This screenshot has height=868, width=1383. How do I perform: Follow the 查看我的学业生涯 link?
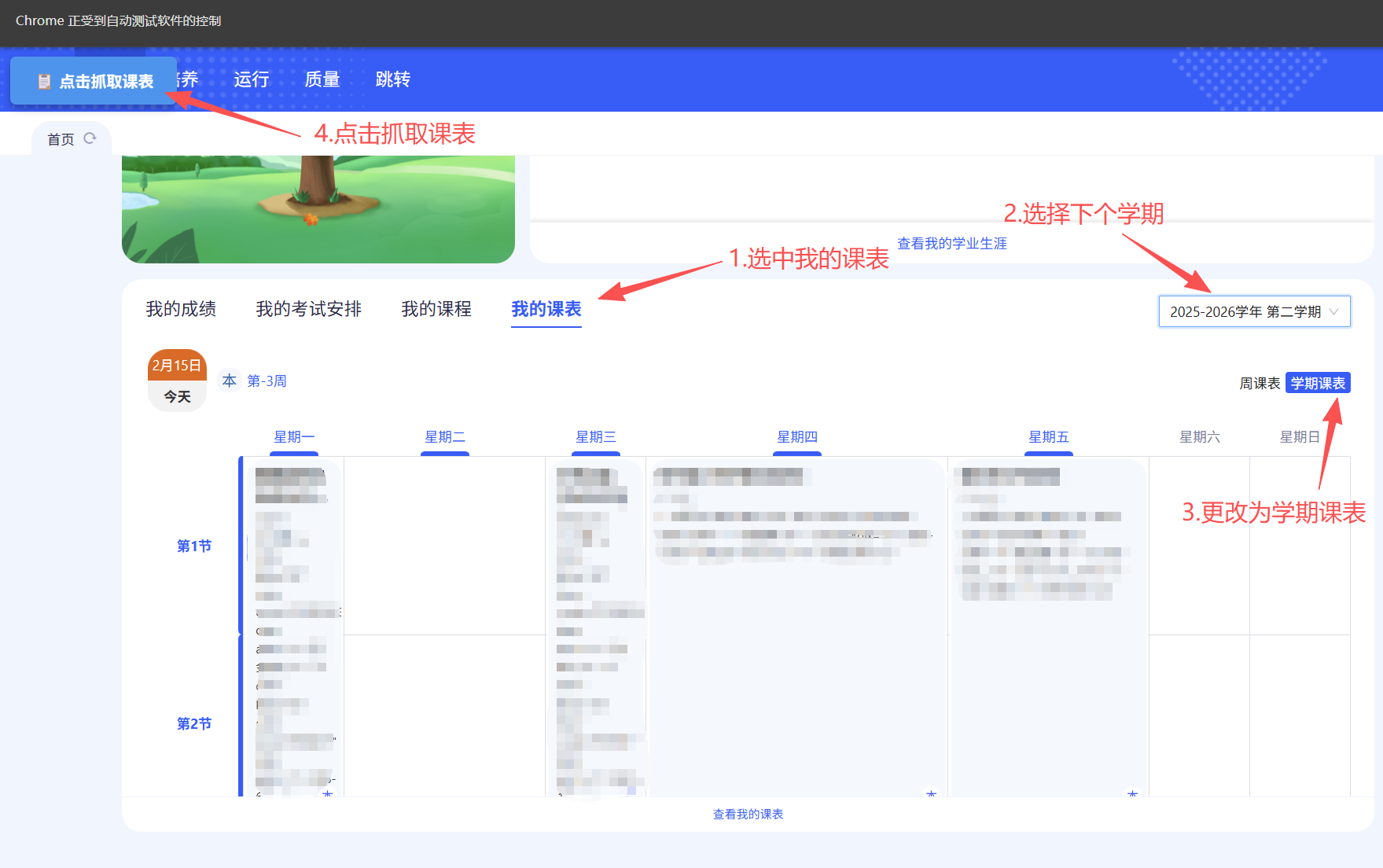951,244
